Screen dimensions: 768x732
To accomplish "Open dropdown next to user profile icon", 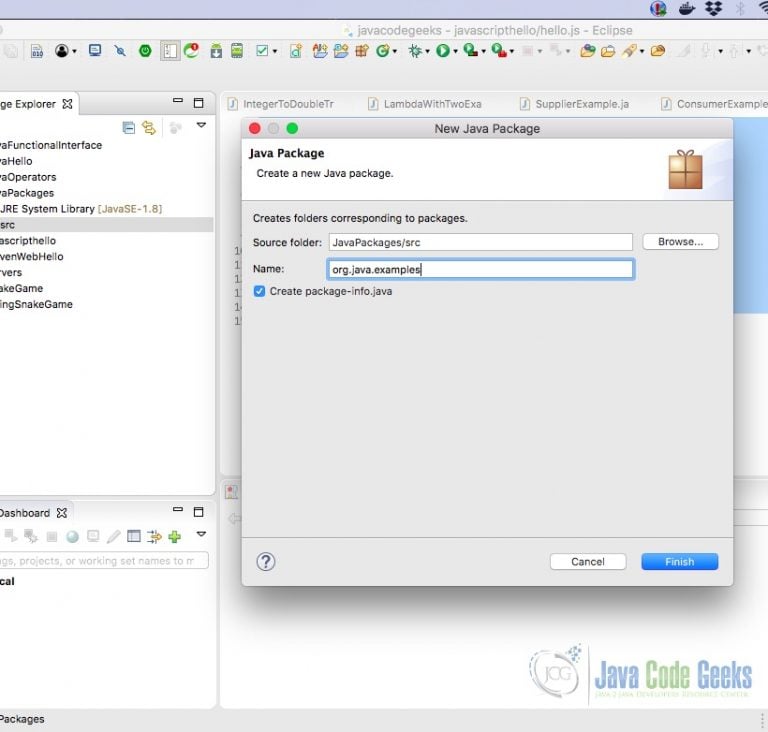I will 74,51.
